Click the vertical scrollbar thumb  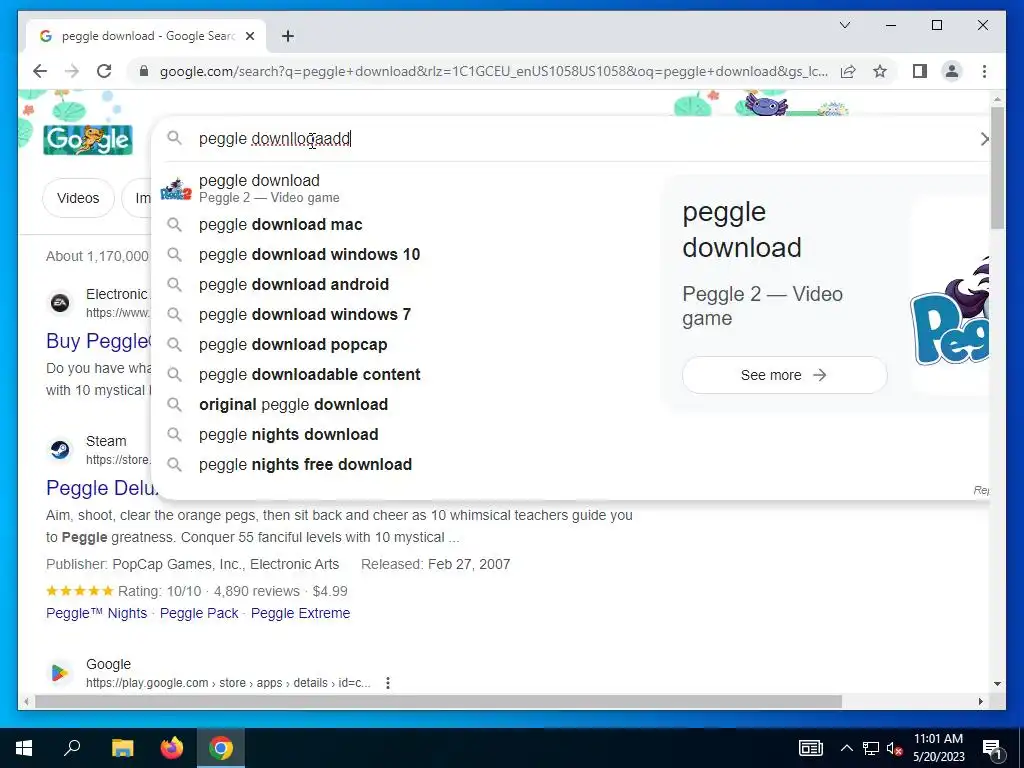click(997, 168)
